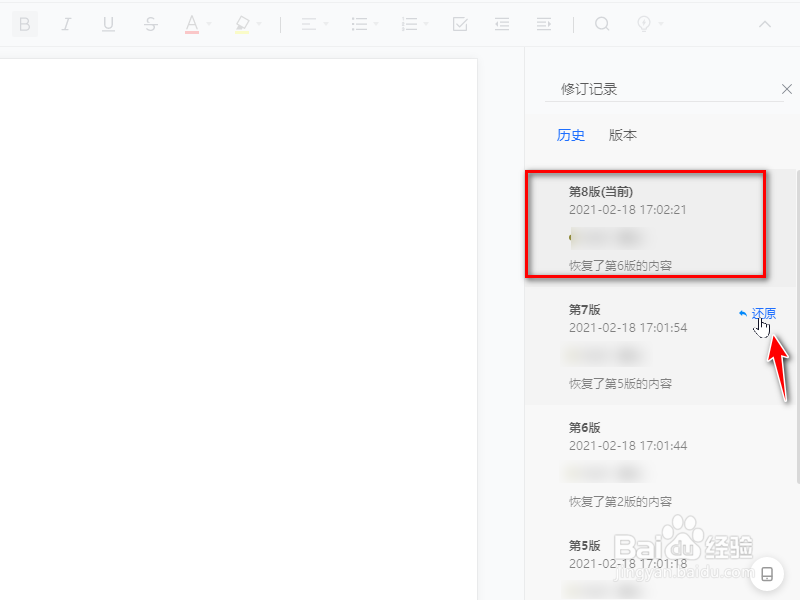Collapse the toolbar with the chevron
The width and height of the screenshot is (800, 600).
[x=765, y=24]
